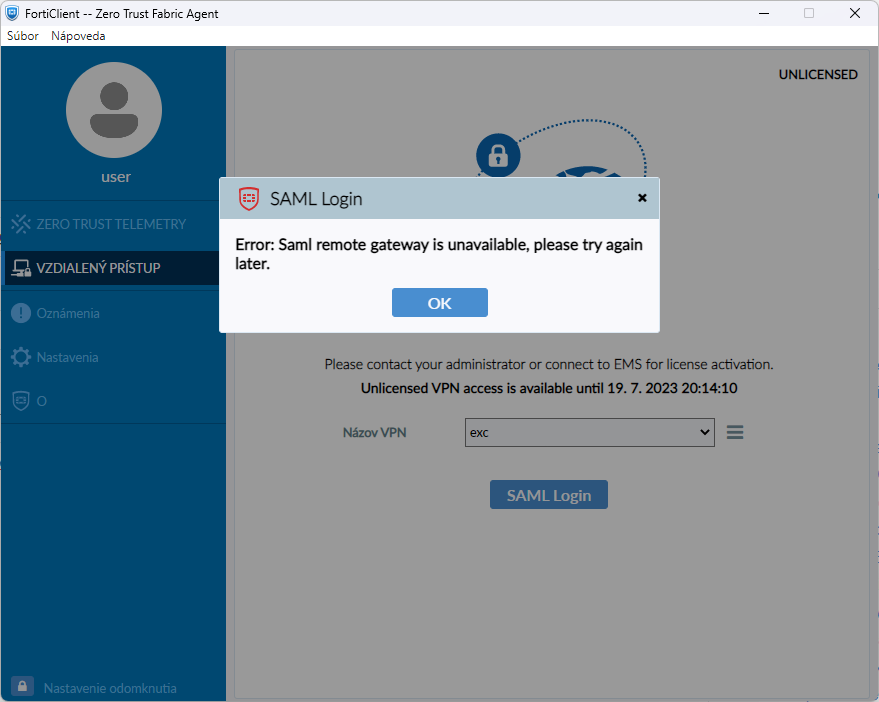The height and width of the screenshot is (702, 879).
Task: Click the 'Please contact your administrator' message
Action: coord(549,364)
